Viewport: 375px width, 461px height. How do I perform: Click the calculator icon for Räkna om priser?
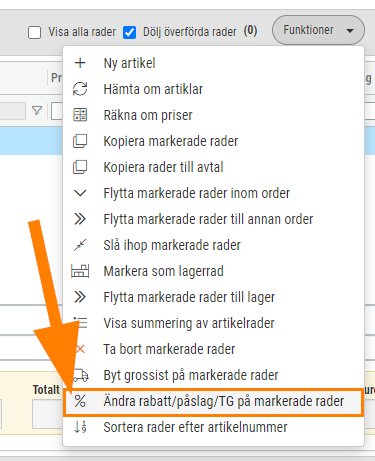point(80,115)
